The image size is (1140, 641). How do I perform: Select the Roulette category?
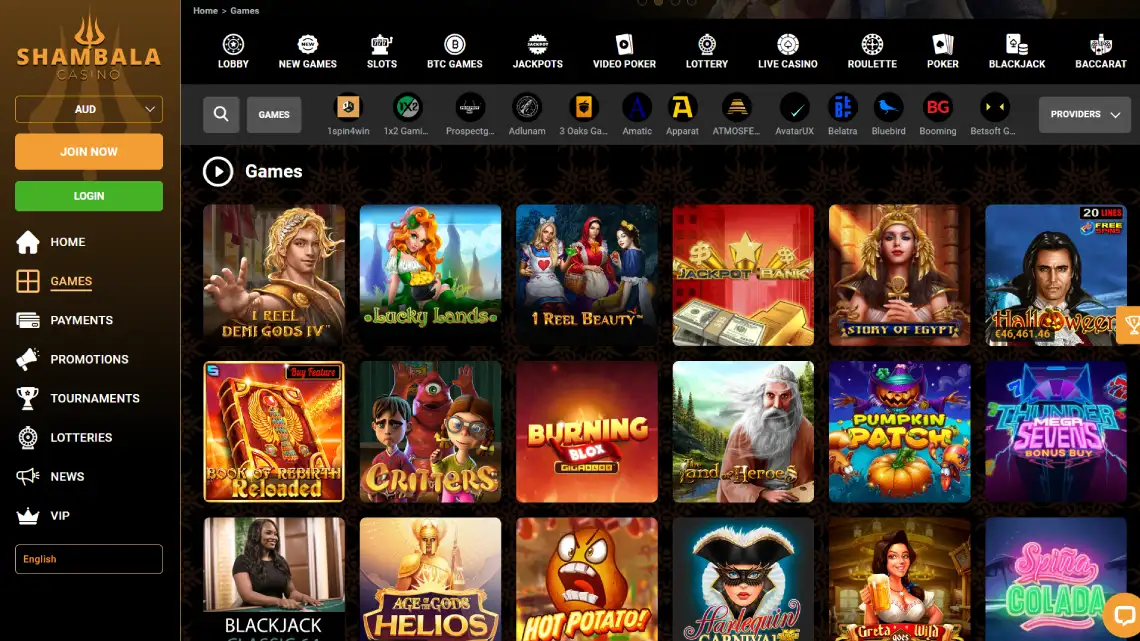click(x=872, y=51)
